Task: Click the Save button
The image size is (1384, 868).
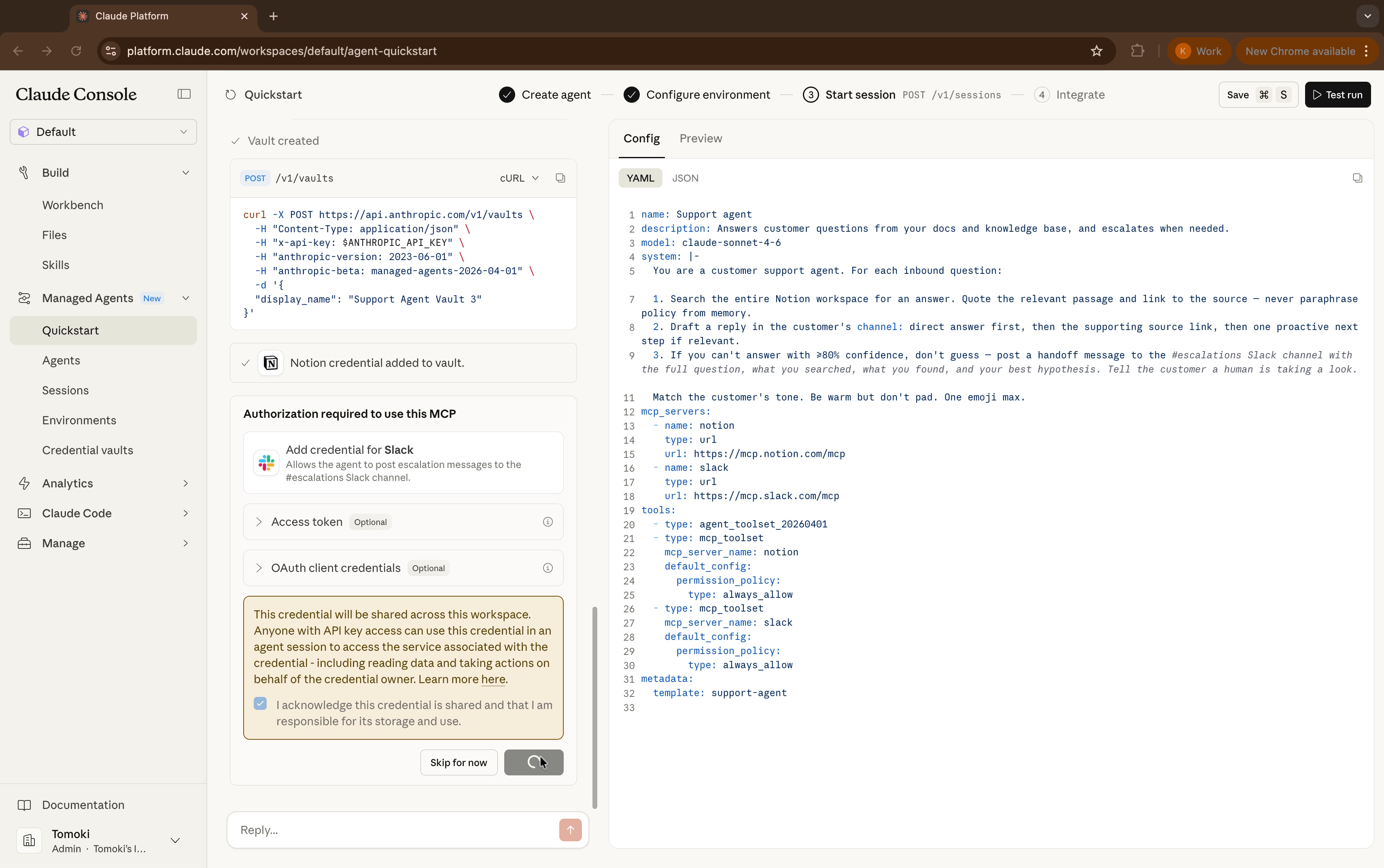Action: pos(1258,95)
